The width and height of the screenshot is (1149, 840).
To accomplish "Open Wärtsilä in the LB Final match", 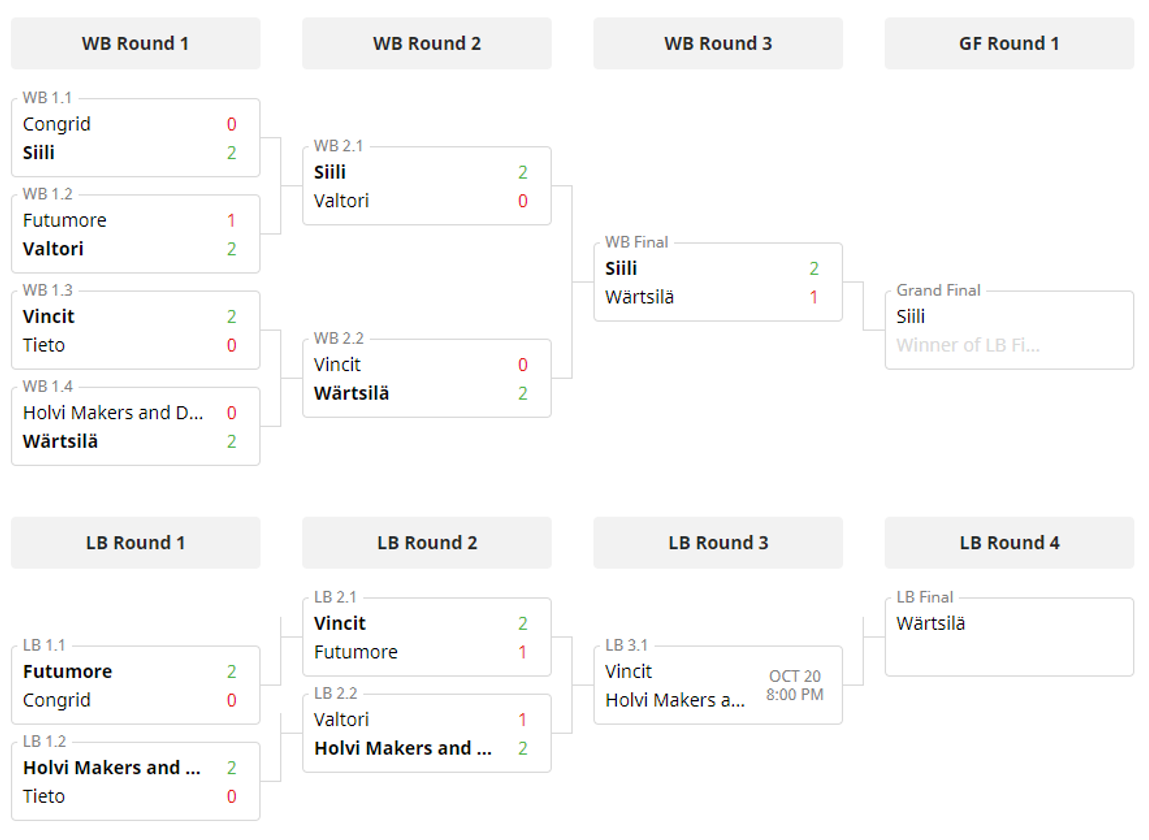I will click(x=931, y=623).
